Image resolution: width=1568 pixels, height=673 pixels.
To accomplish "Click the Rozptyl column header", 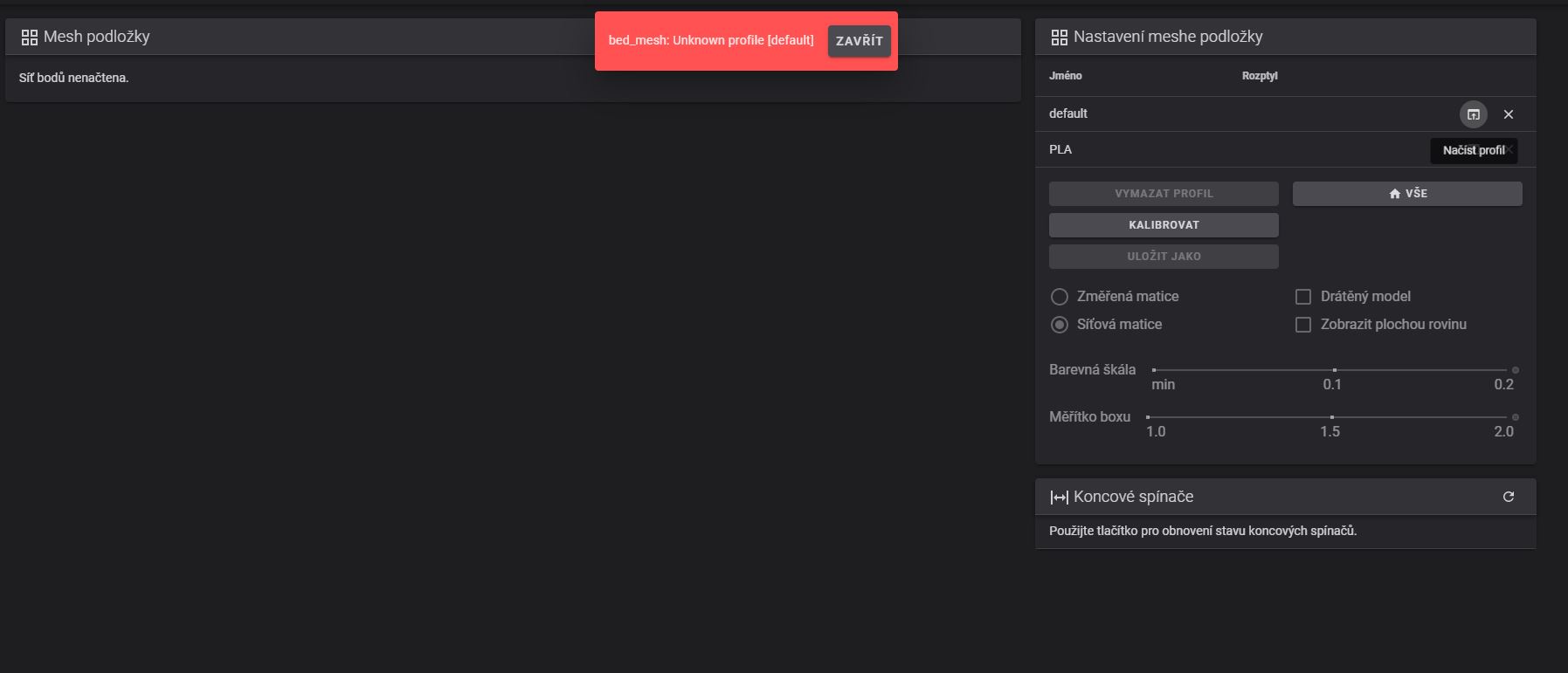I will point(1259,76).
